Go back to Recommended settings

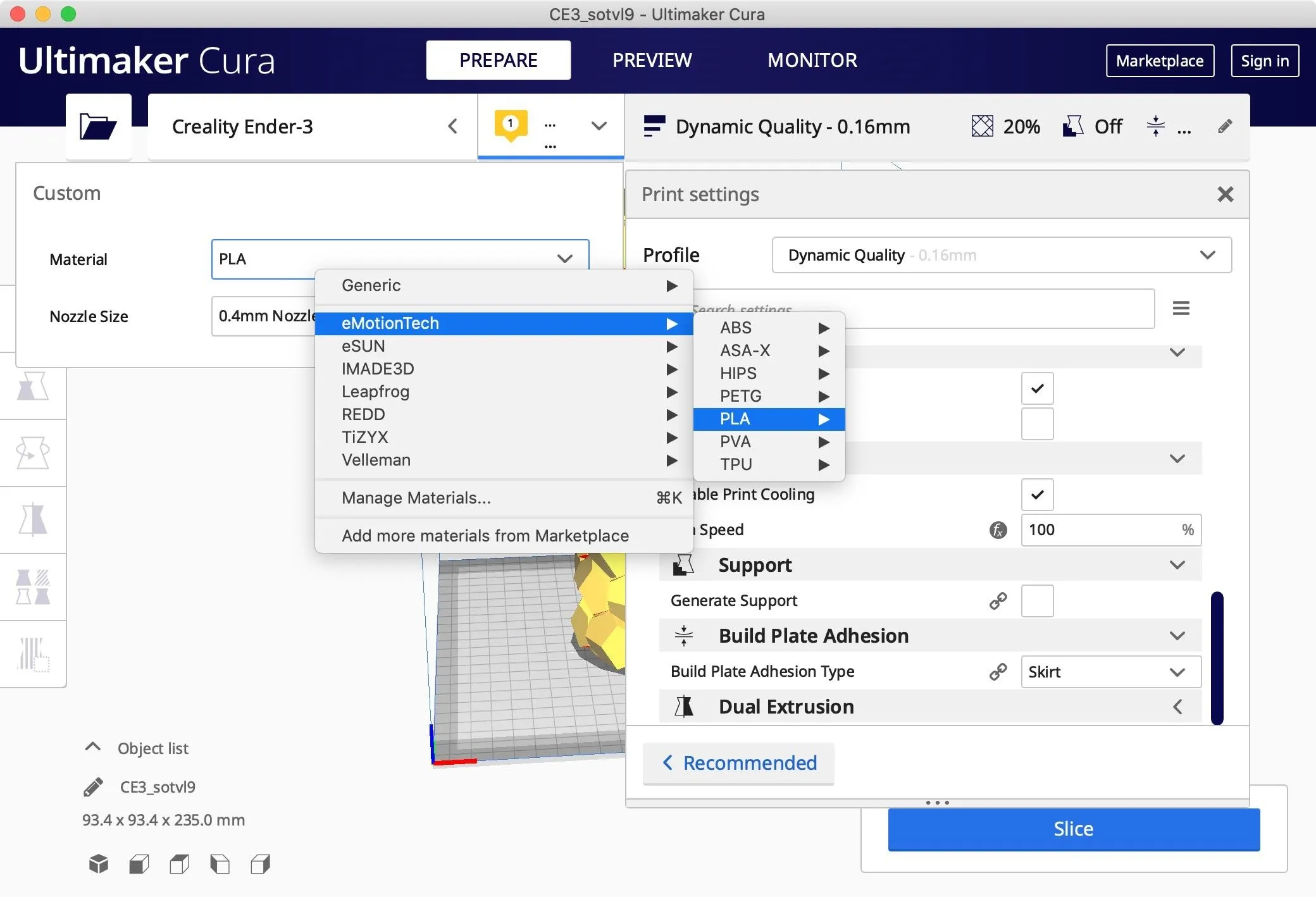tap(738, 763)
